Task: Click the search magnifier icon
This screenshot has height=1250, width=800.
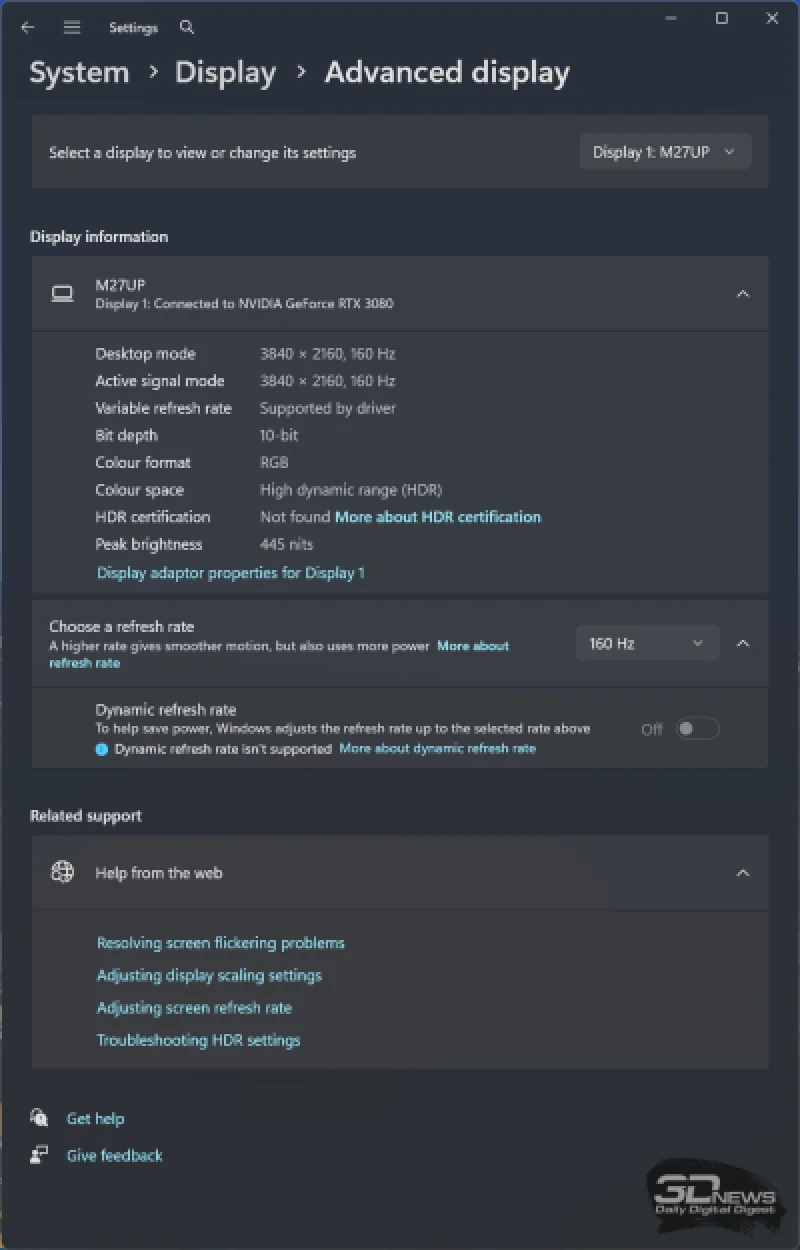Action: [187, 28]
